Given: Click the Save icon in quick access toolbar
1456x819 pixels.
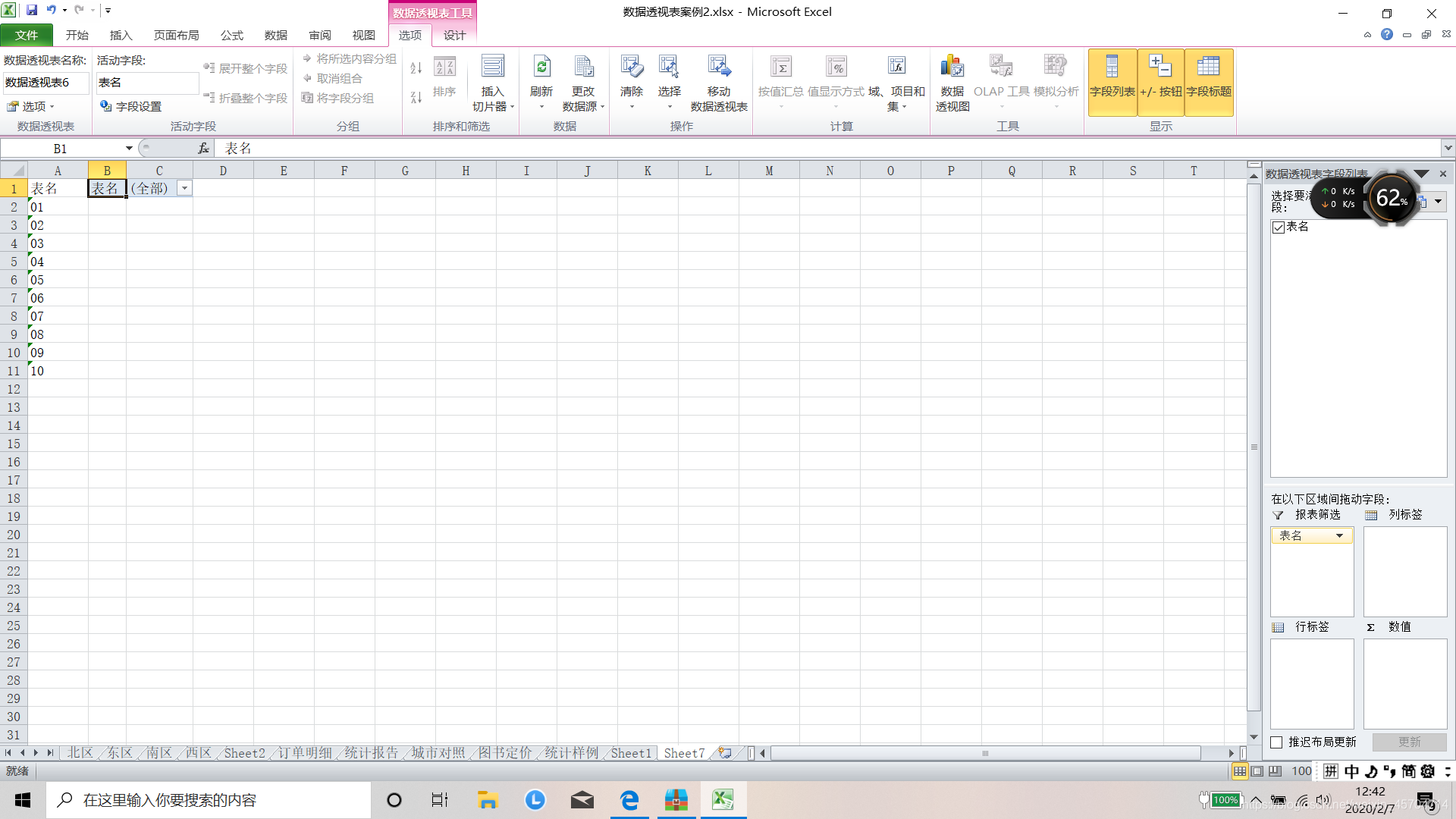Looking at the screenshot, I should click(x=32, y=10).
